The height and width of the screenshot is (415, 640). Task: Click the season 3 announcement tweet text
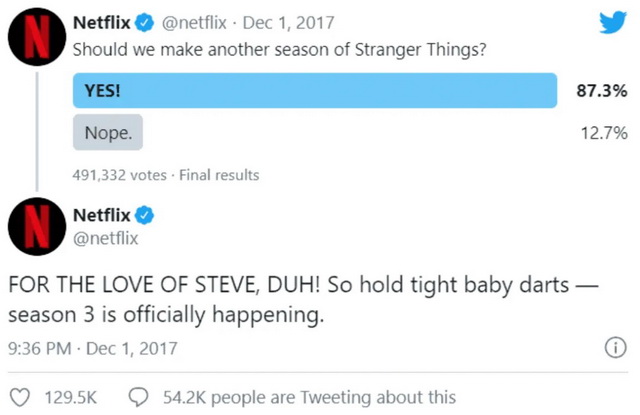pos(300,299)
